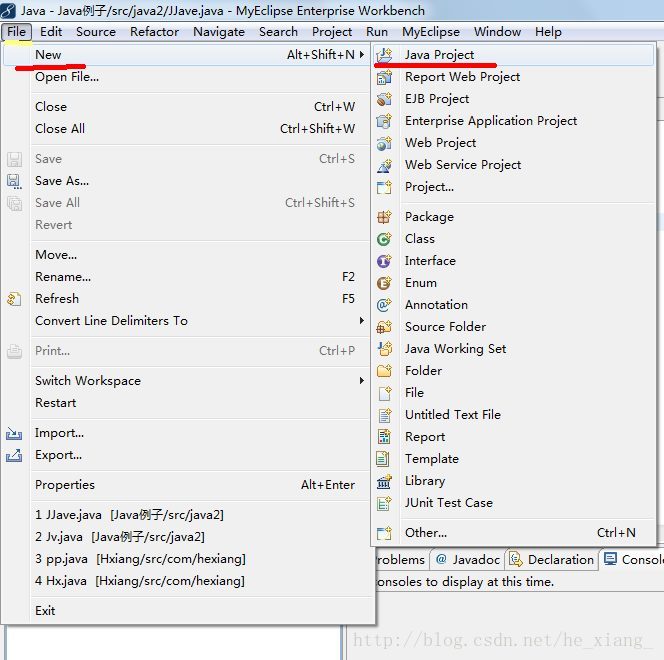Expand the New submenu arrow
The height and width of the screenshot is (660, 664).
pyautogui.click(x=362, y=55)
